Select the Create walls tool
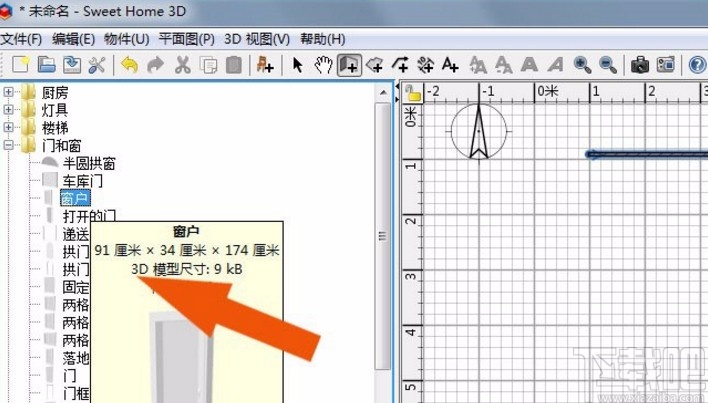Image resolution: width=708 pixels, height=403 pixels. (349, 65)
